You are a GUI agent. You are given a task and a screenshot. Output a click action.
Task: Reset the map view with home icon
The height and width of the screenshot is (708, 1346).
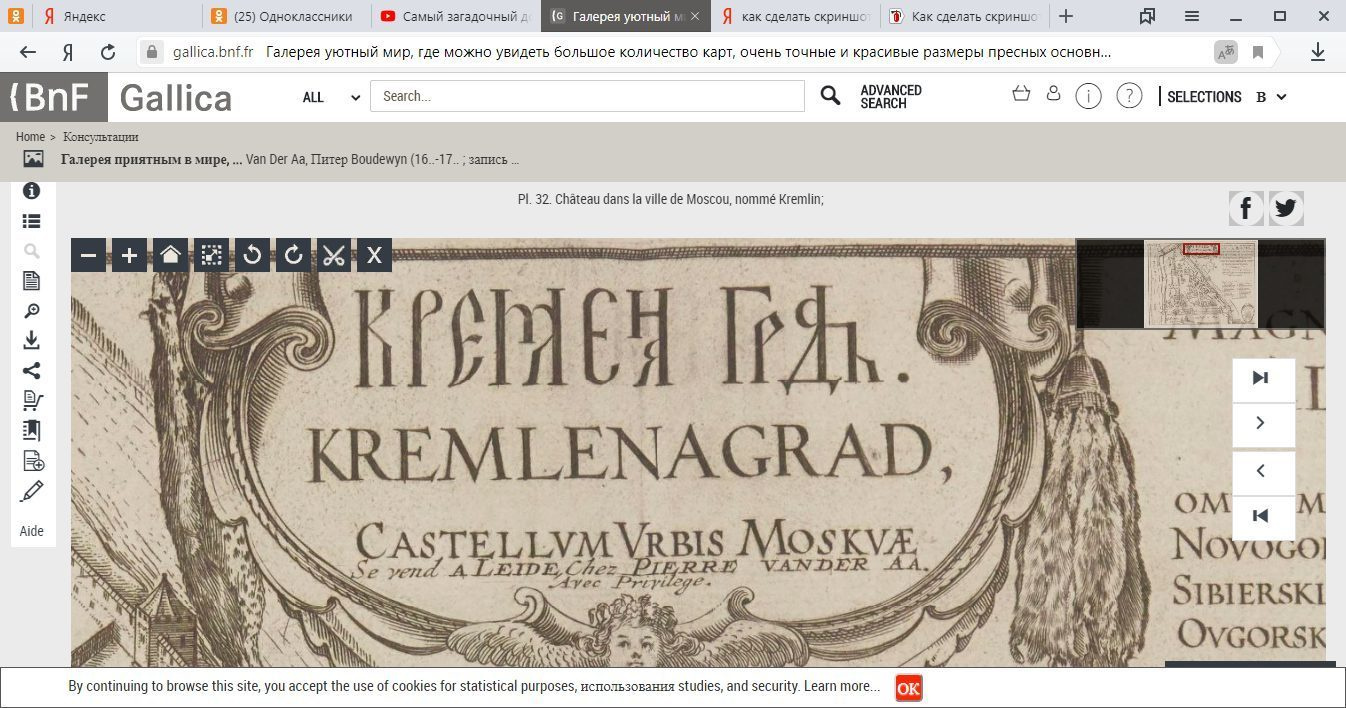(170, 255)
